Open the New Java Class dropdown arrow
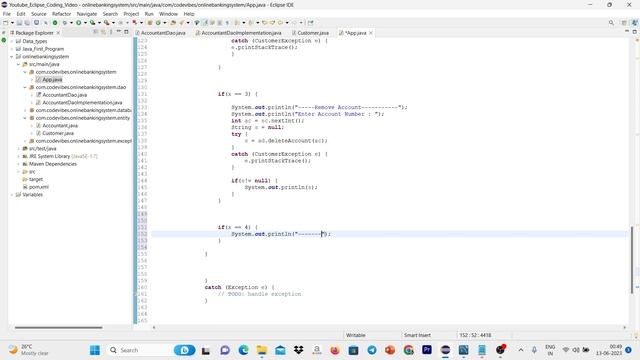The width and height of the screenshot is (640, 360). click(164, 22)
